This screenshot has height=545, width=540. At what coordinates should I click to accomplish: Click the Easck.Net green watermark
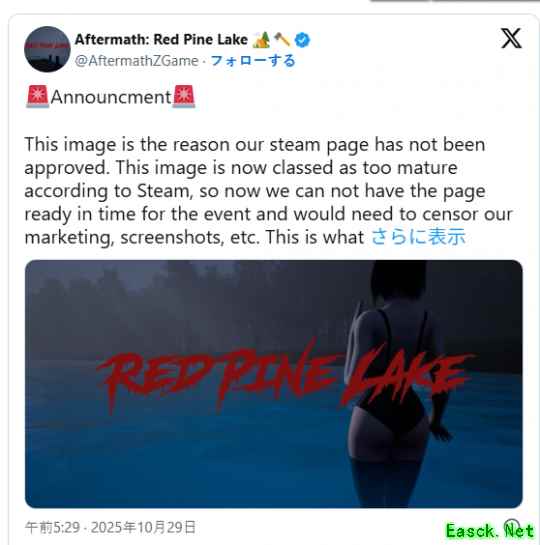point(490,531)
